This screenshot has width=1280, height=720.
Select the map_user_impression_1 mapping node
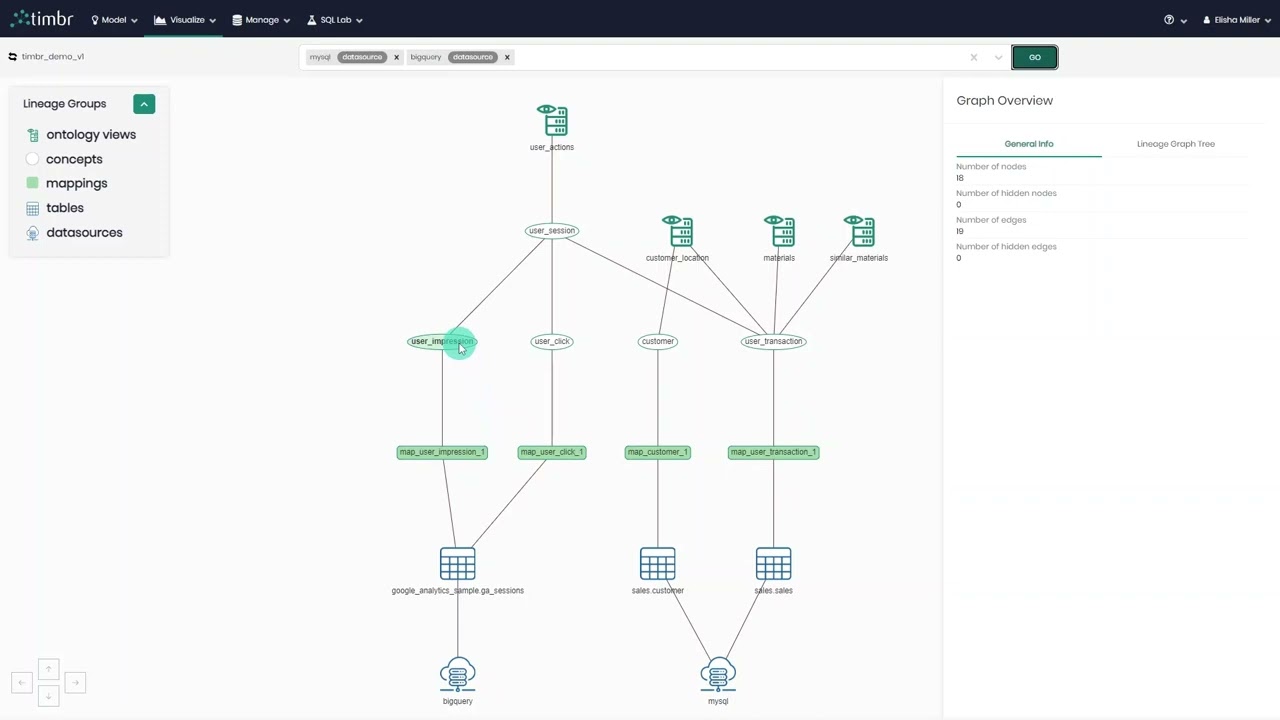pos(442,452)
